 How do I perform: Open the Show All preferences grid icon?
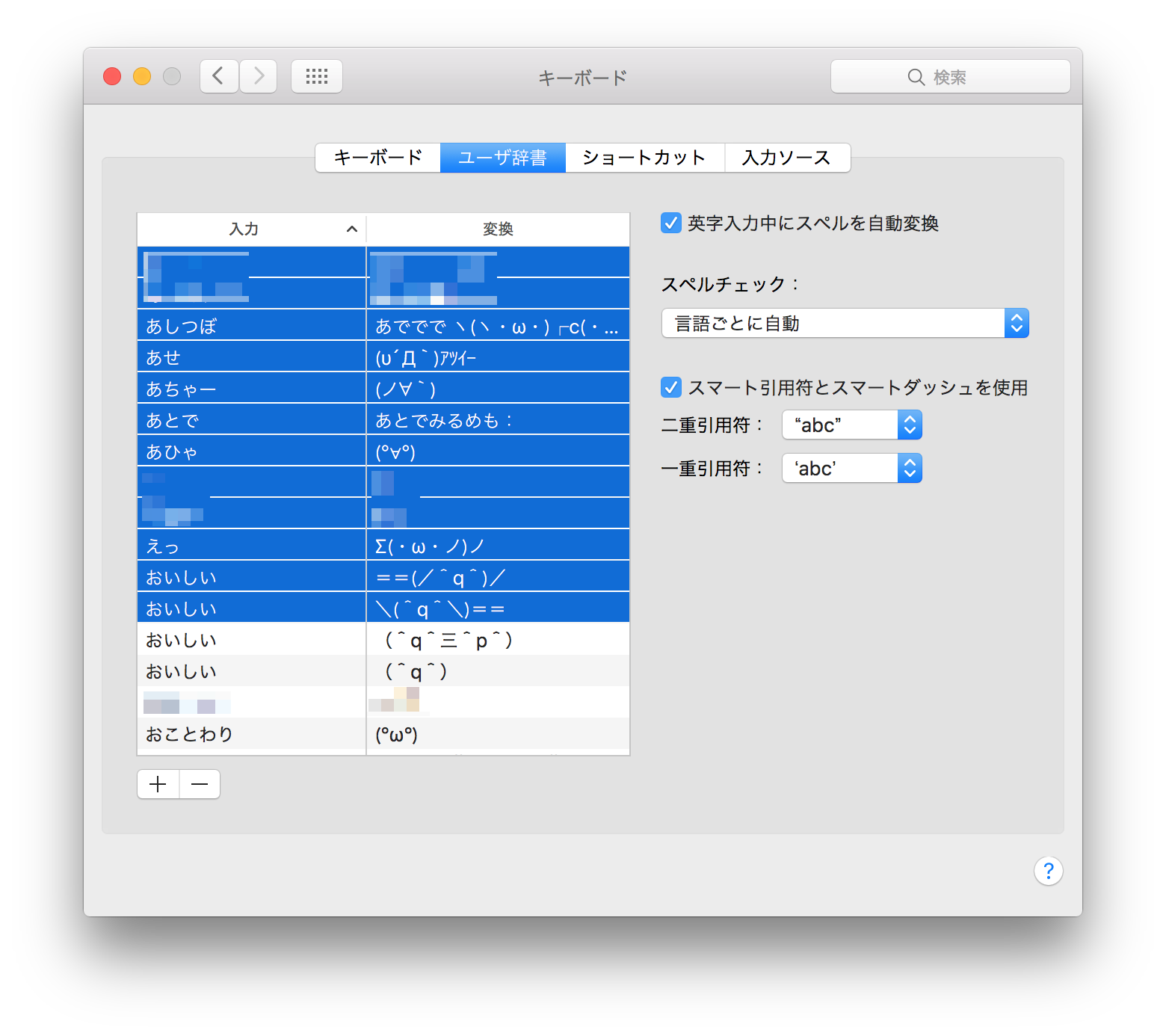(316, 75)
